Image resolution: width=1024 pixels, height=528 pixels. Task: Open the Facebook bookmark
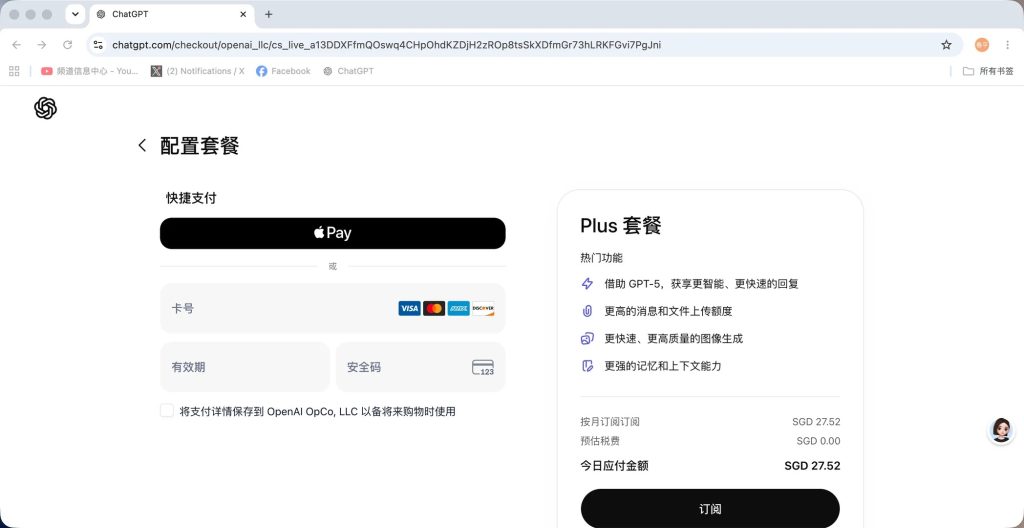tap(283, 71)
